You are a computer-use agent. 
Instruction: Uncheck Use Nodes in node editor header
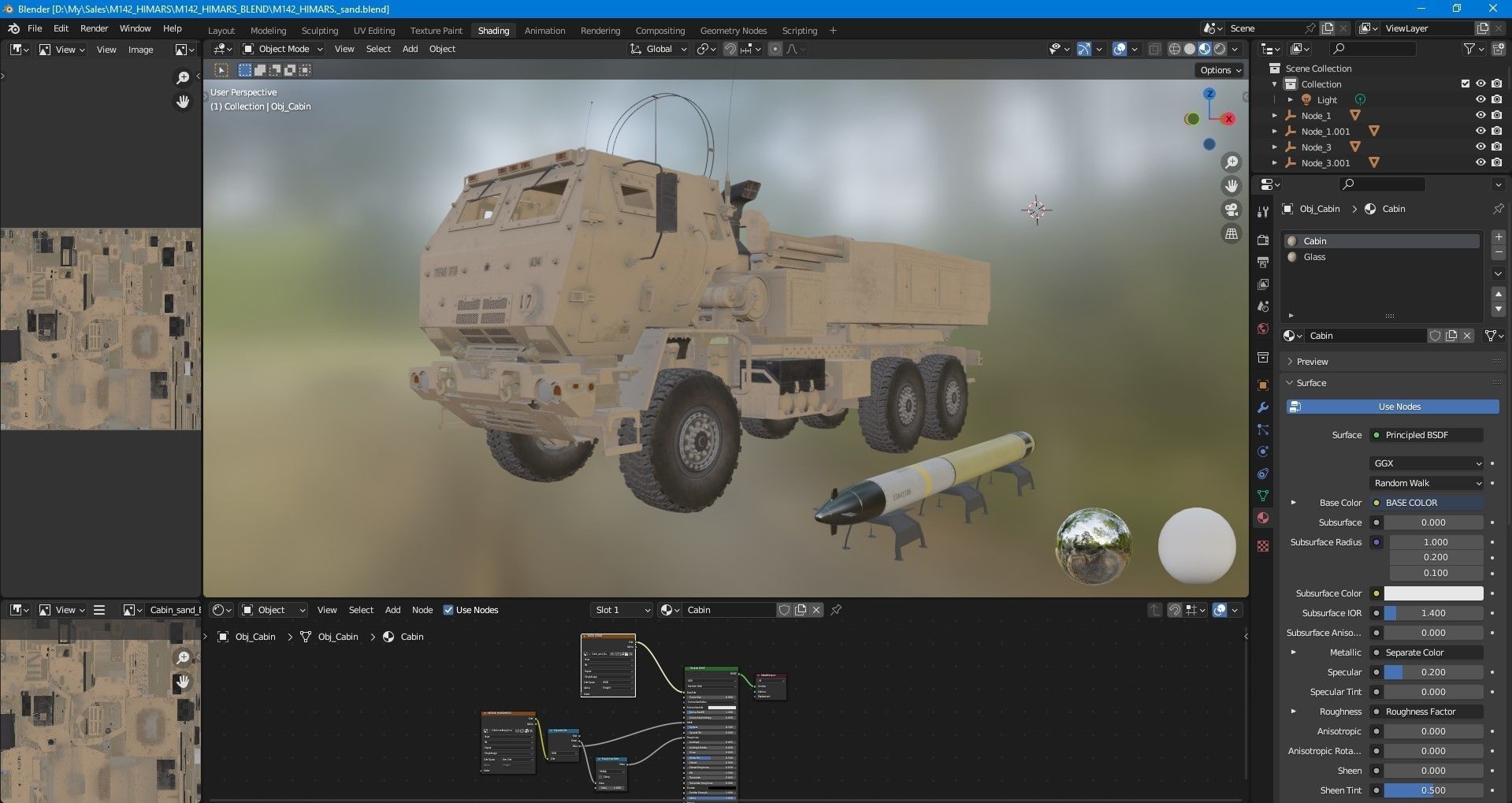tap(448, 610)
